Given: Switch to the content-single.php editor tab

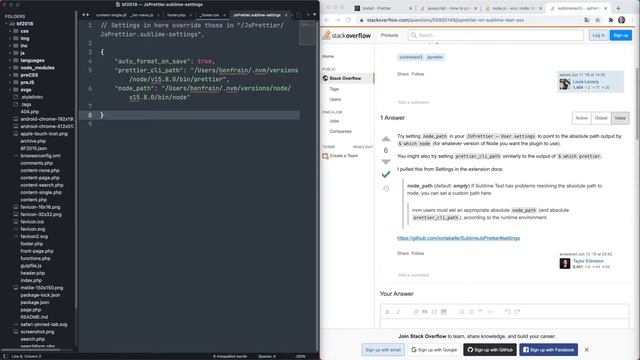Looking at the screenshot, I should click(111, 15).
